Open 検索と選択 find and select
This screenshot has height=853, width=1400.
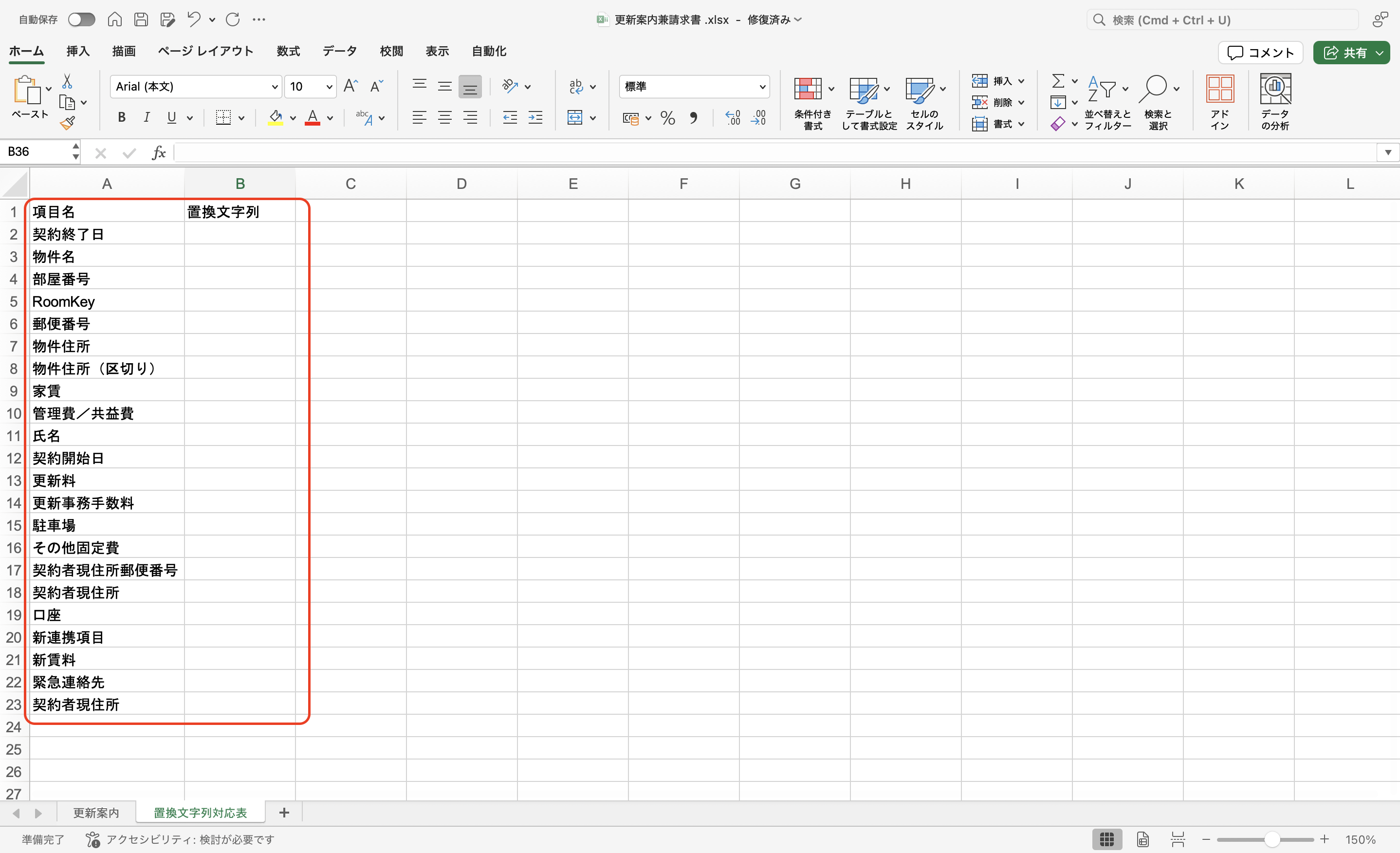coord(1158,103)
